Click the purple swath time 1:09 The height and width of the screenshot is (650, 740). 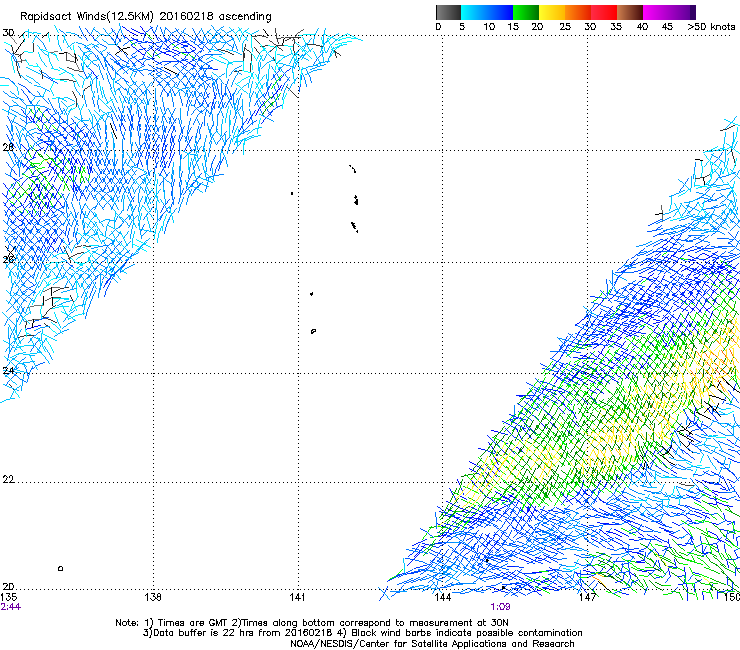point(500,607)
